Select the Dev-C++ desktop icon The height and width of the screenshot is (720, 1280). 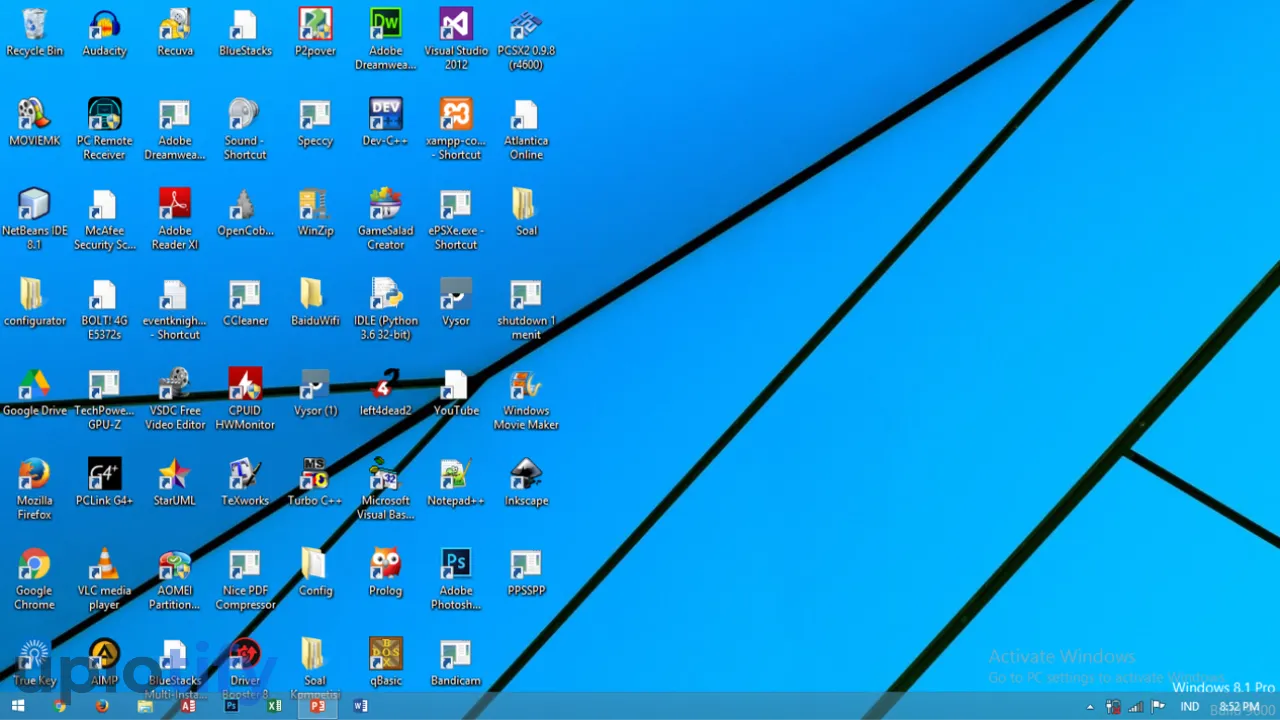tap(385, 123)
